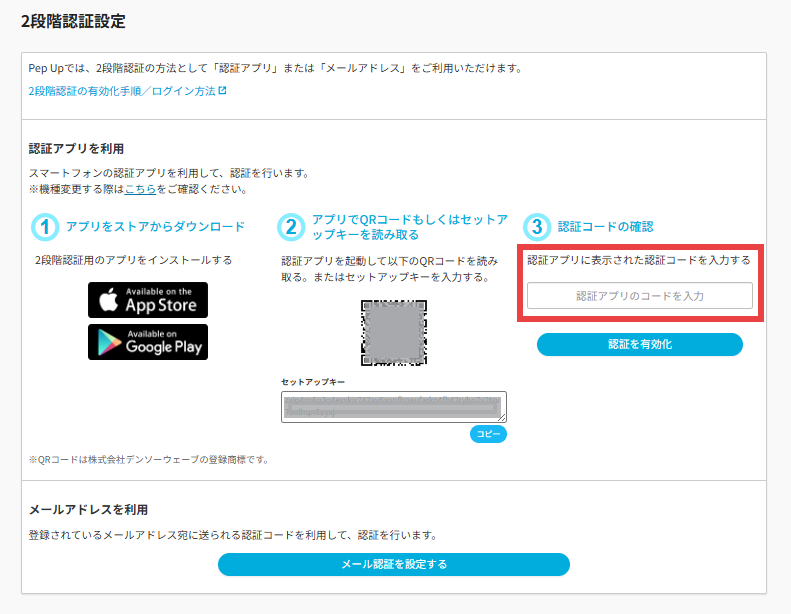This screenshot has width=791, height=614.
Task: Open the 2段階認証の有効化手順／ログイン方法 link text
Action: point(122,91)
